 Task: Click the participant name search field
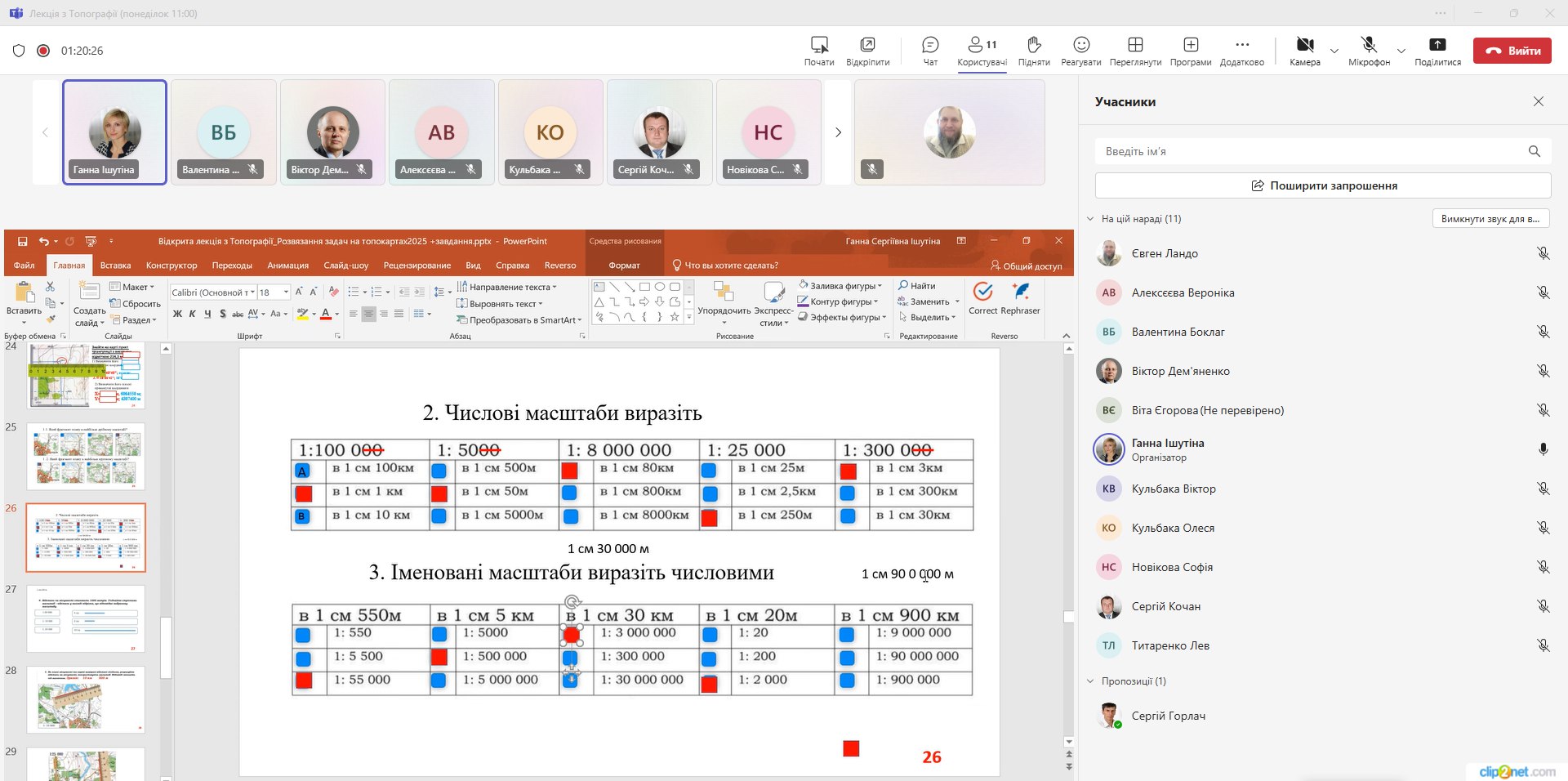(x=1311, y=151)
